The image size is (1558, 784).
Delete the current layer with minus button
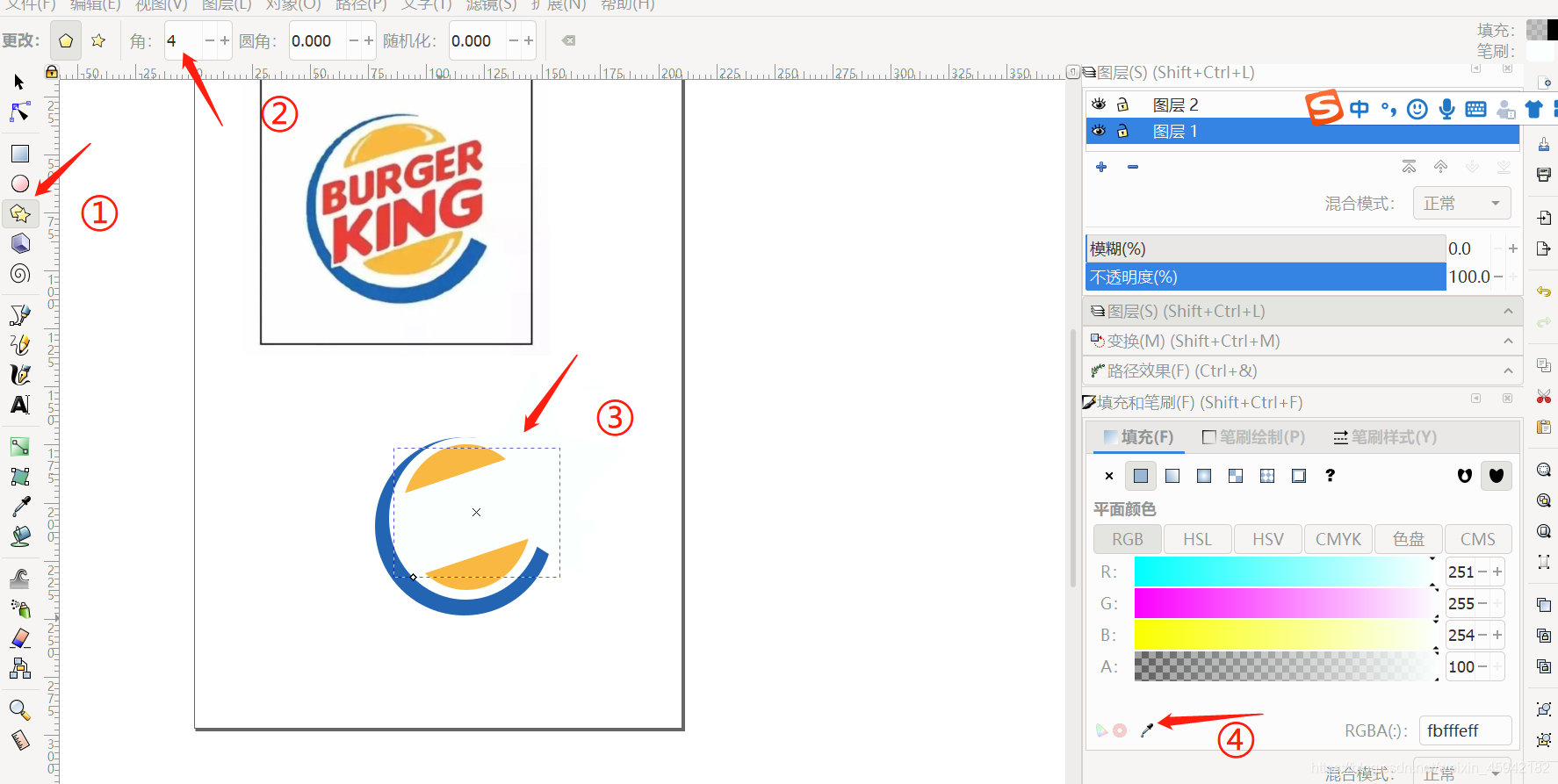pos(1133,167)
